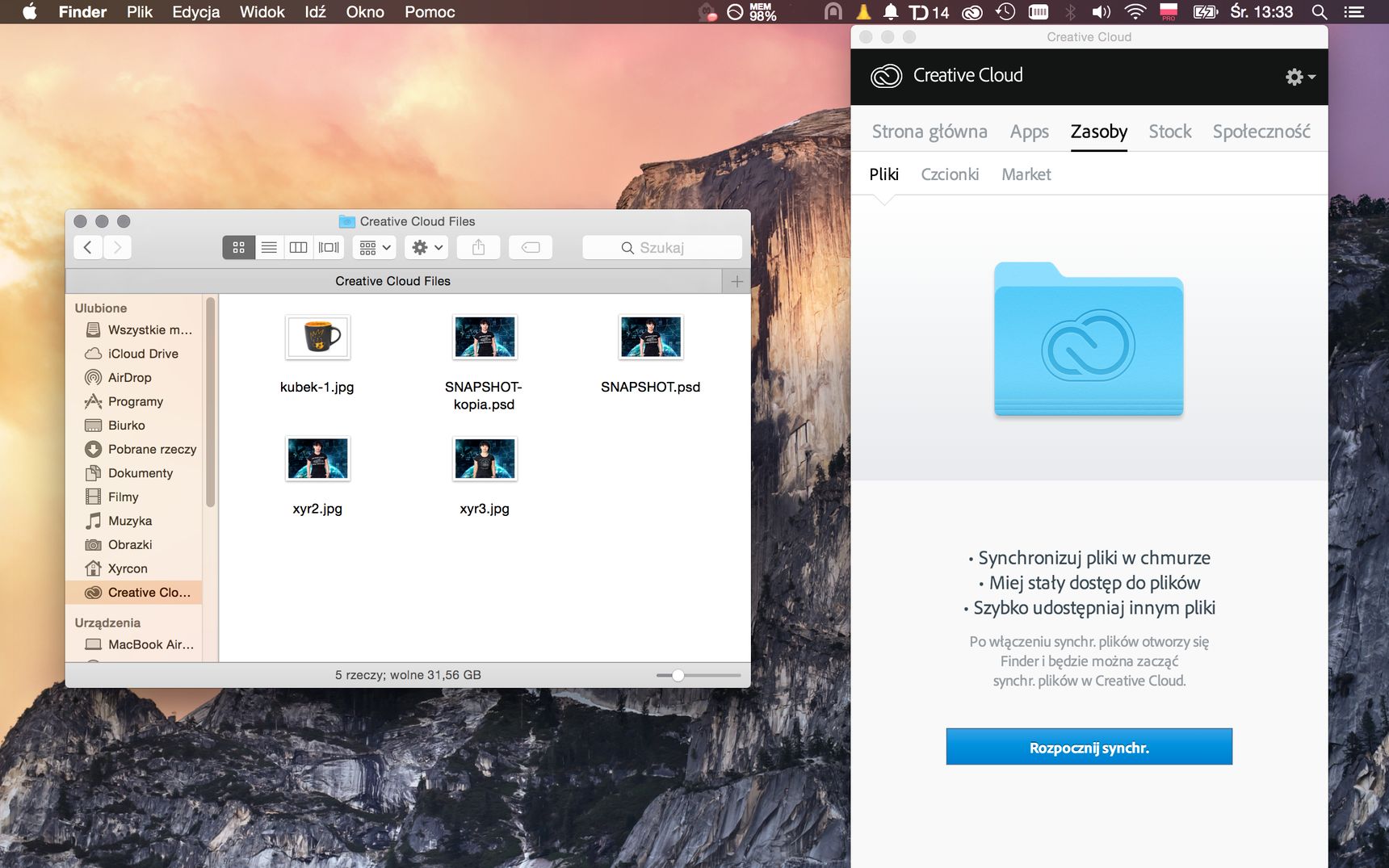Click the Creative Cloud menu bar icon
The width and height of the screenshot is (1389, 868).
pos(972,11)
